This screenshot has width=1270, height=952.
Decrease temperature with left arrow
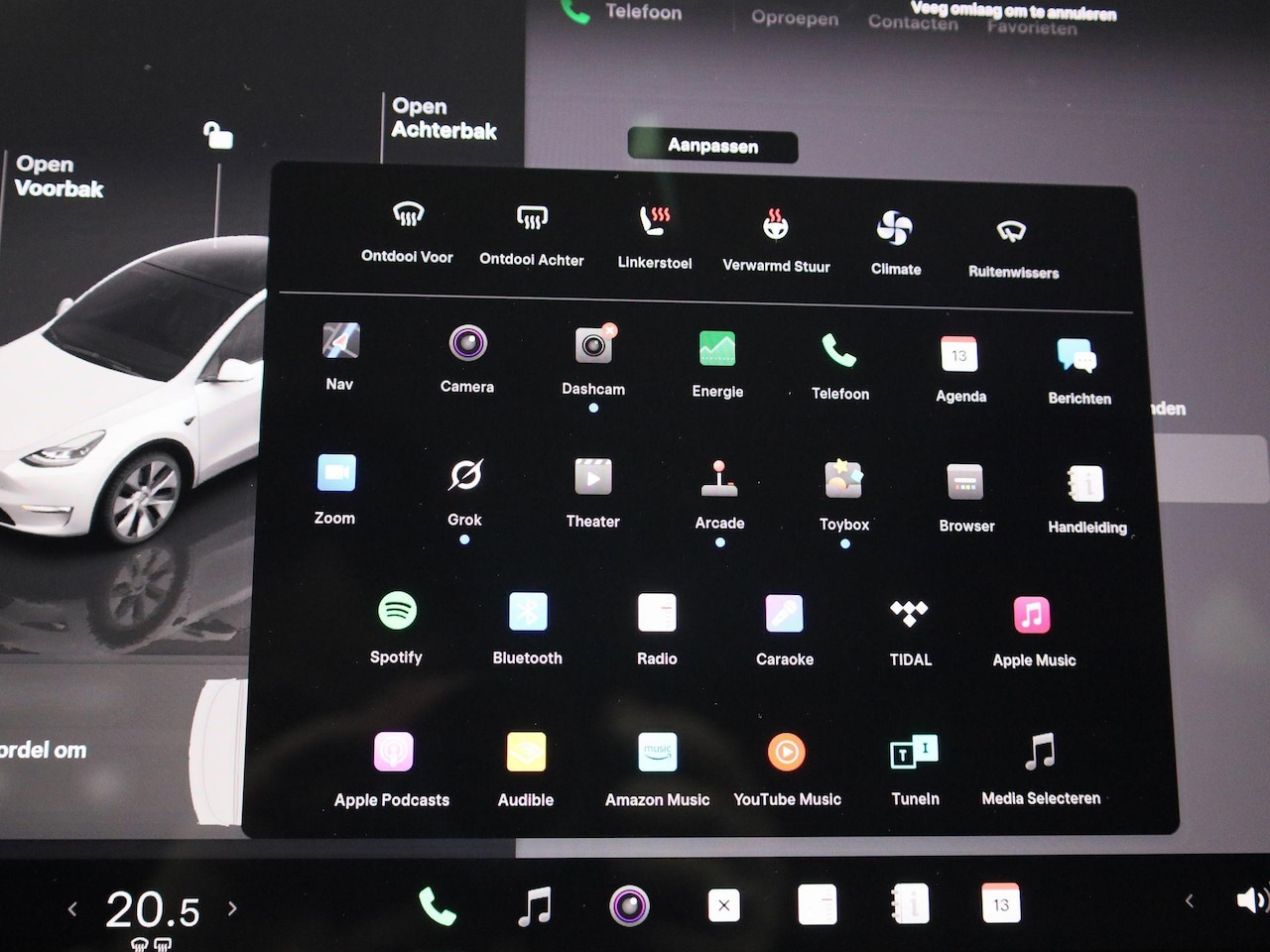72,908
